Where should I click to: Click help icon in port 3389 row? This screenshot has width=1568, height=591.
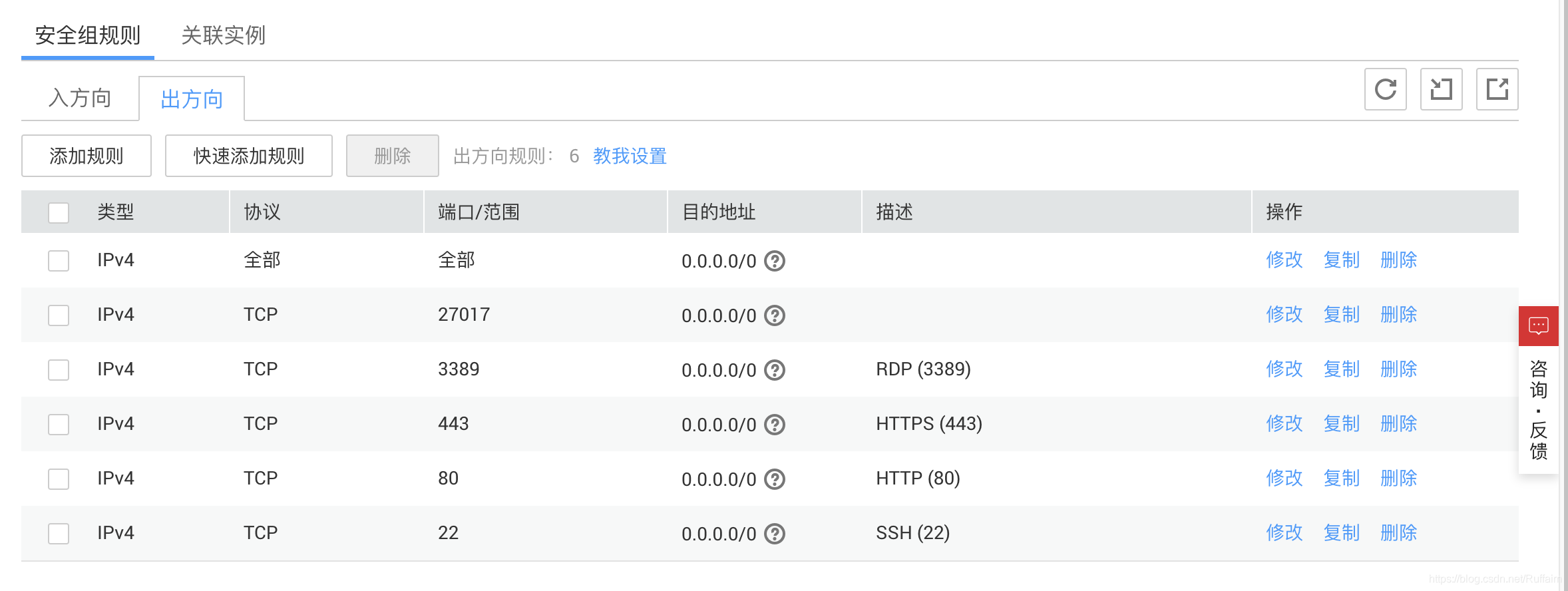(x=775, y=370)
